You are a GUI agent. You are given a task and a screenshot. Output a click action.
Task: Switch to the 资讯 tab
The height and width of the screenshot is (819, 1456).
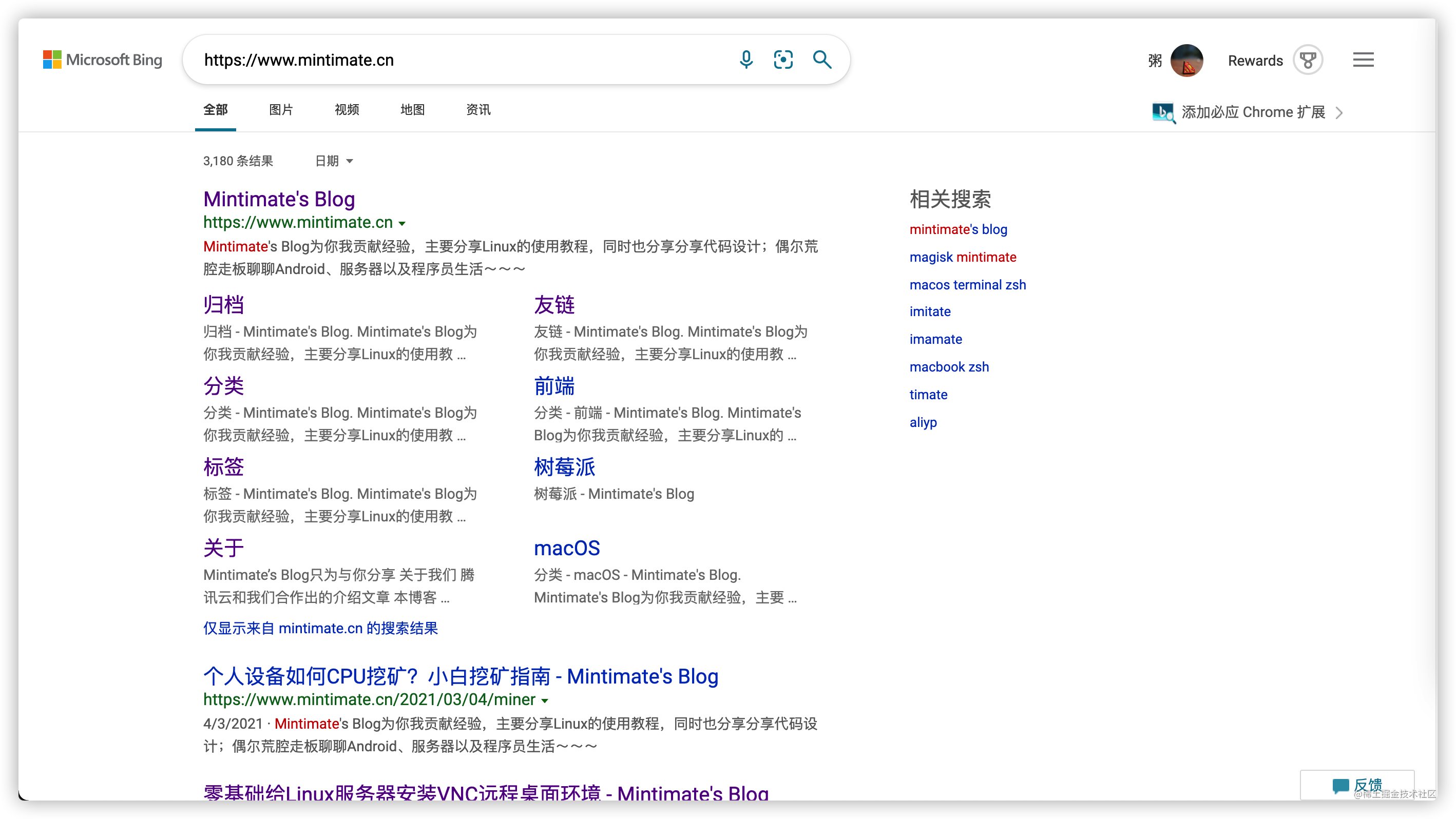tap(478, 110)
